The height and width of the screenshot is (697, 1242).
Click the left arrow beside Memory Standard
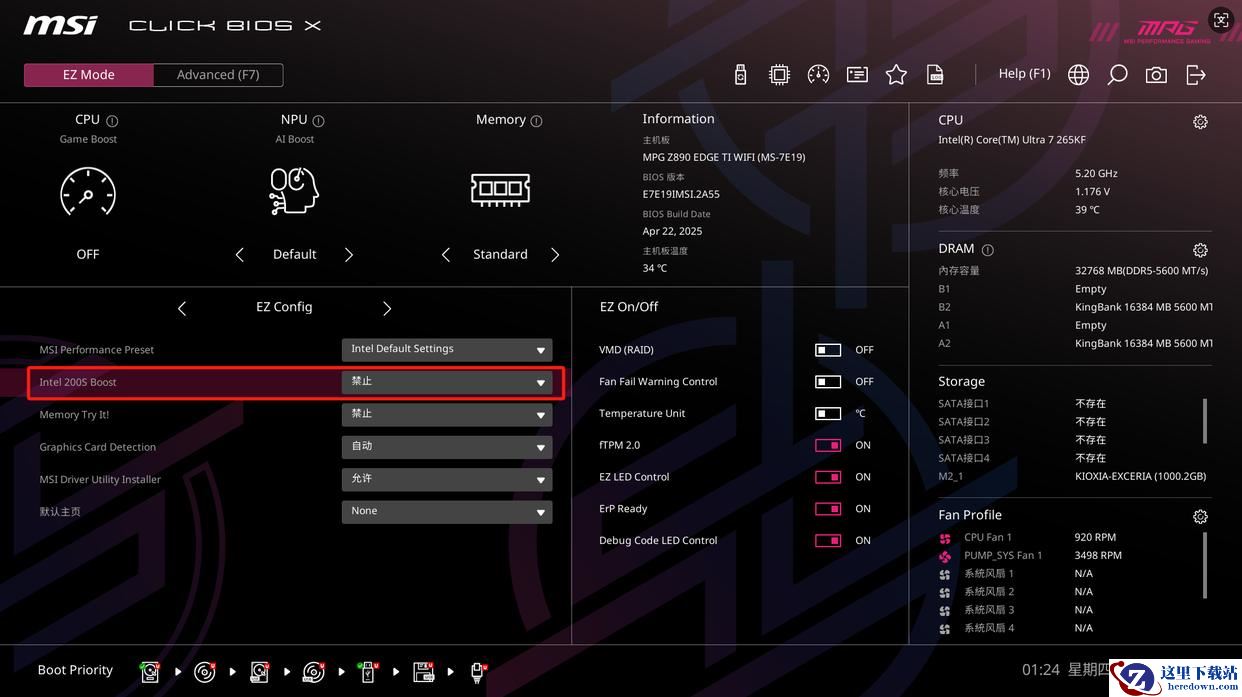pos(446,255)
